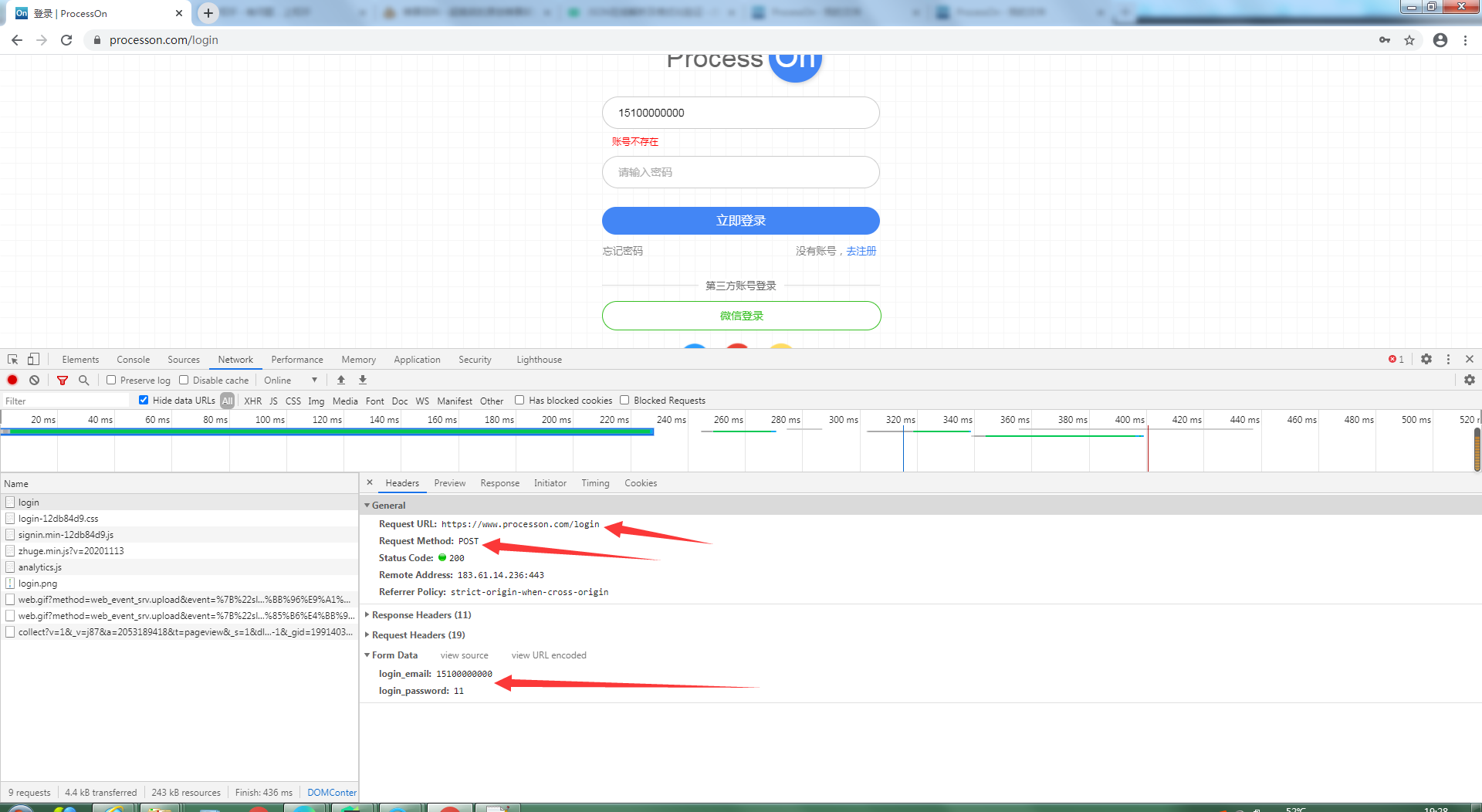Open Chrome profile avatar menu
The image size is (1482, 812).
click(1440, 40)
